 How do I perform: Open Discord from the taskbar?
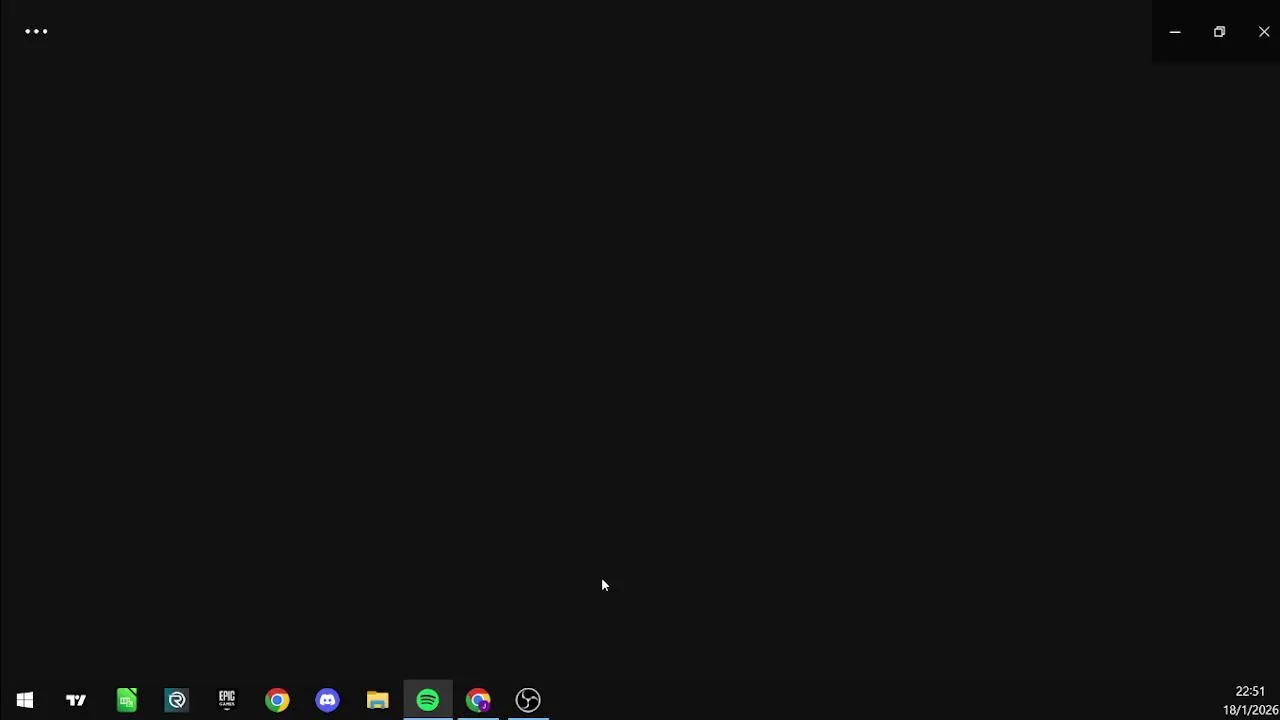(327, 700)
